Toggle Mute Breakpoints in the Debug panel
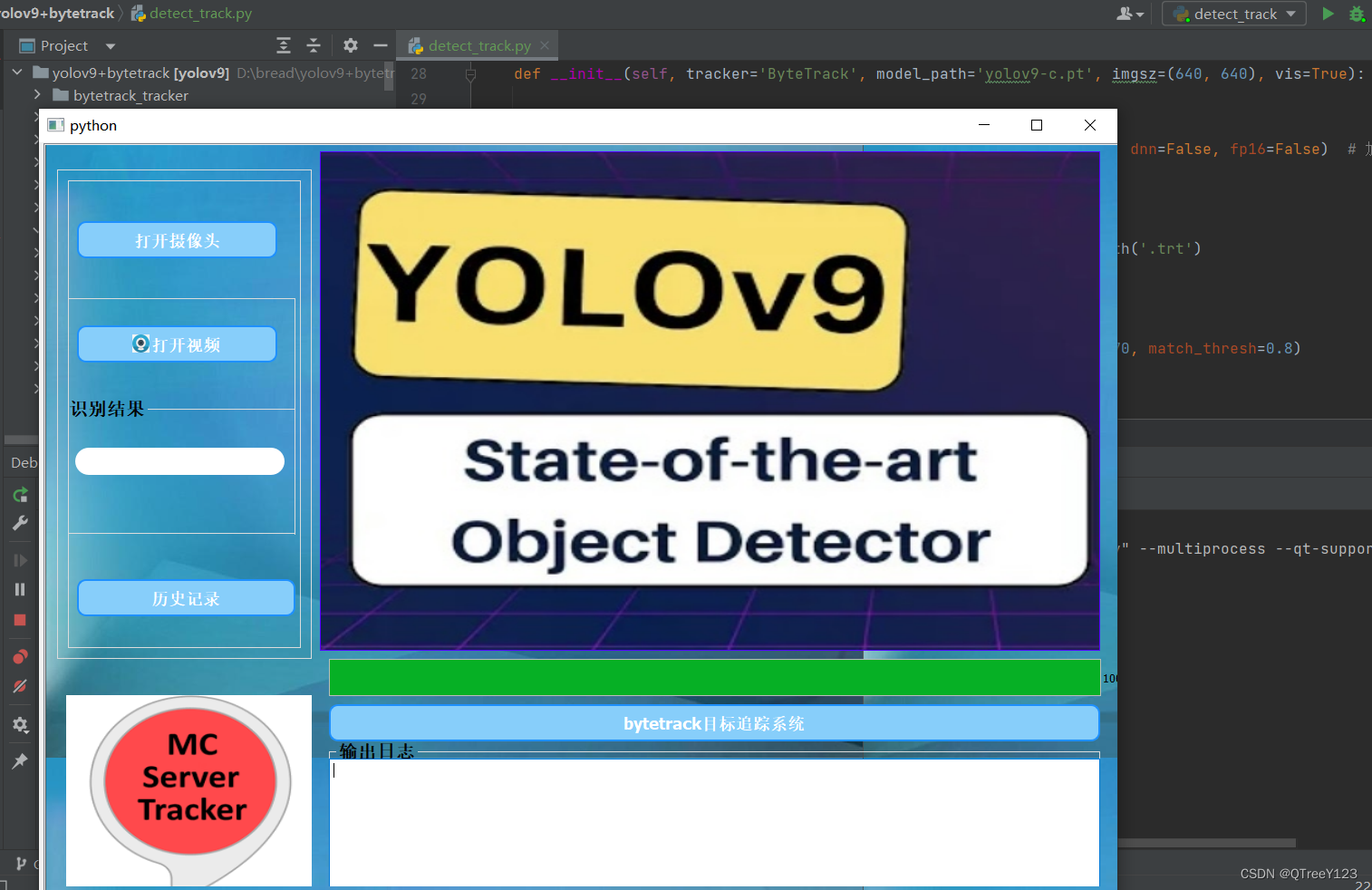 pos(20,686)
